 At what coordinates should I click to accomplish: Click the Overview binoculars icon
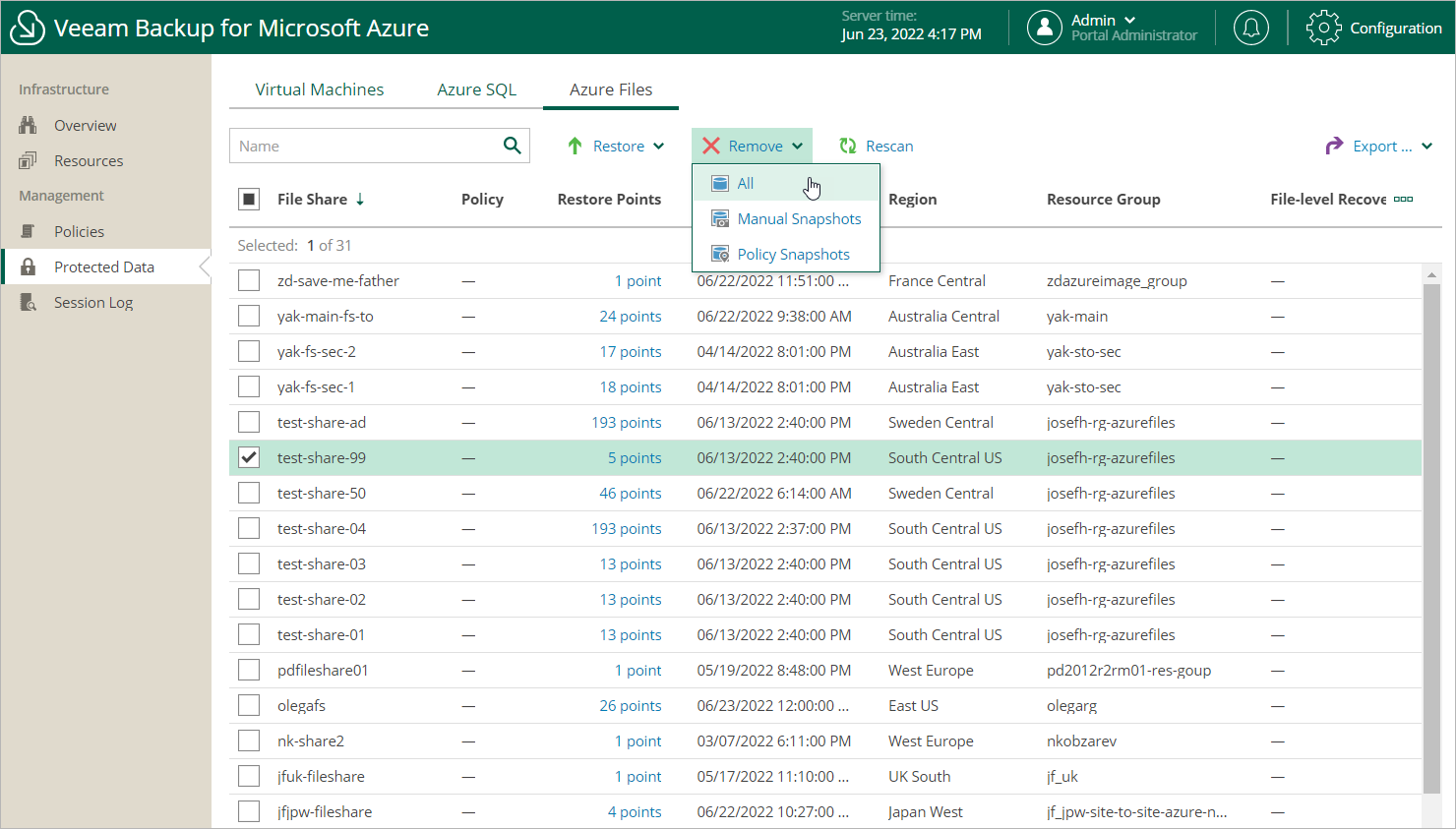29,125
